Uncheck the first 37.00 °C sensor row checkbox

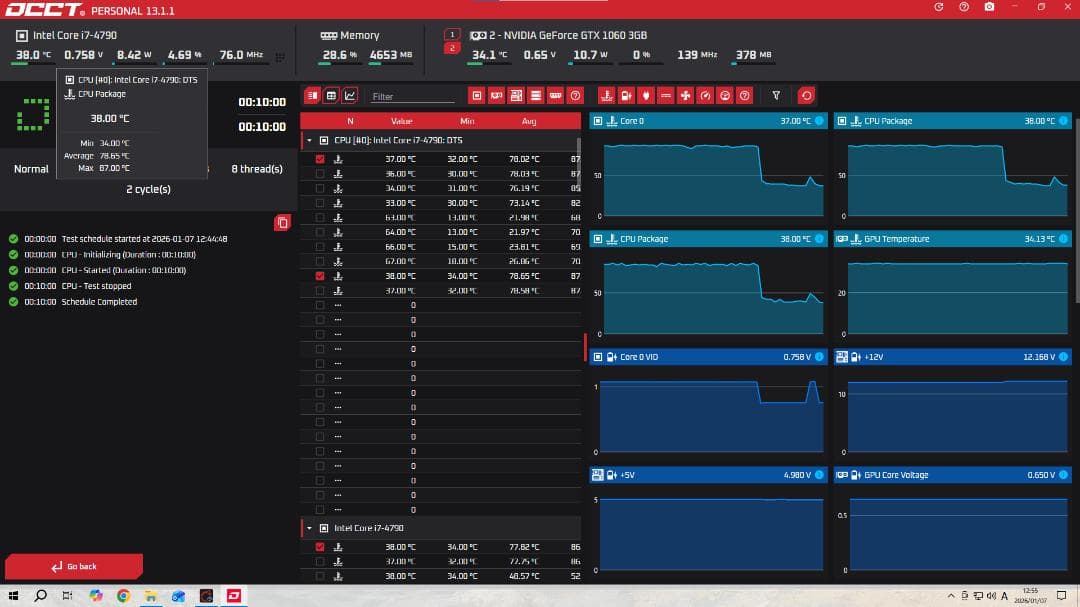320,159
